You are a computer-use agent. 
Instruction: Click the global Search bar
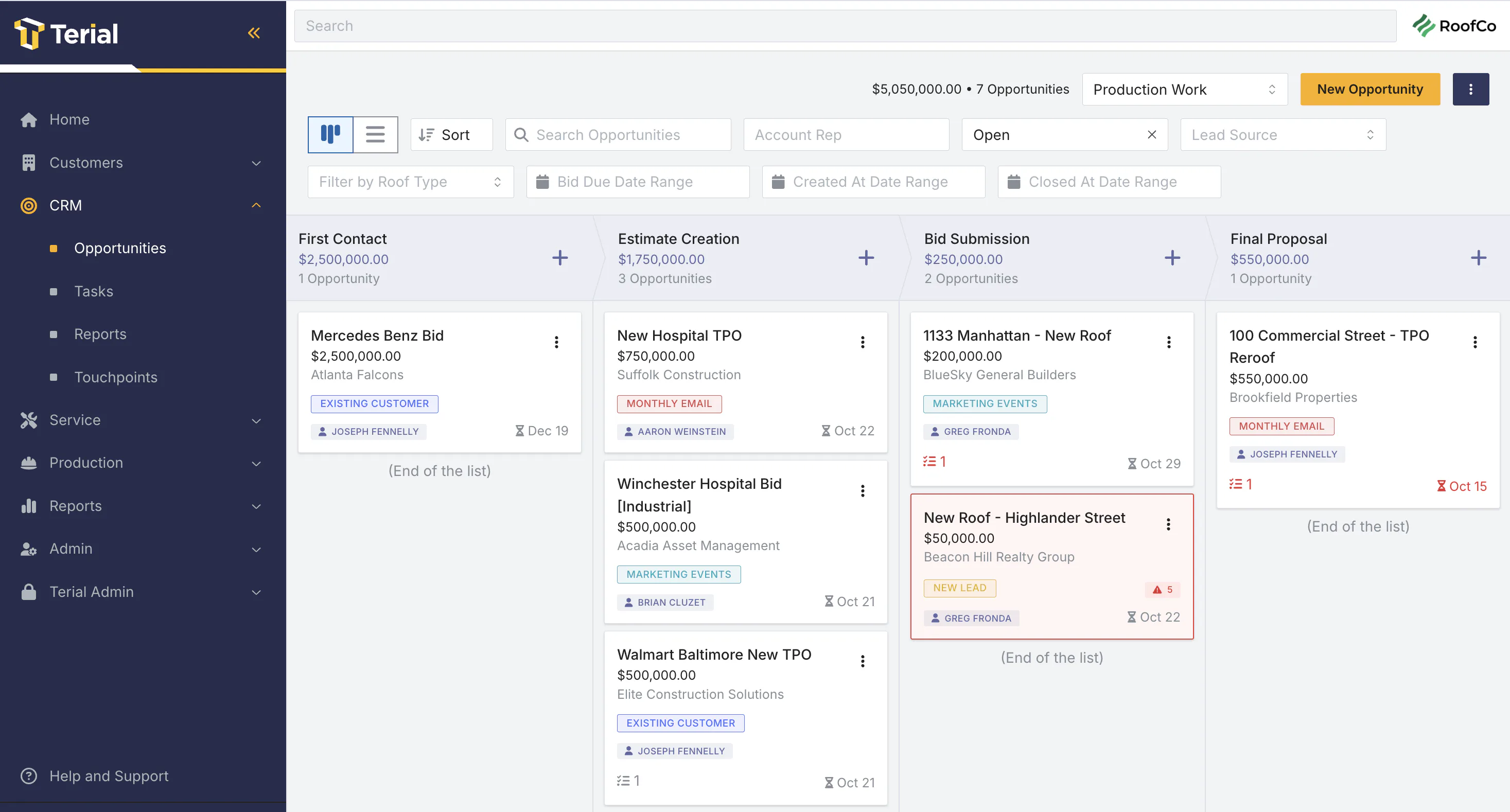(845, 26)
